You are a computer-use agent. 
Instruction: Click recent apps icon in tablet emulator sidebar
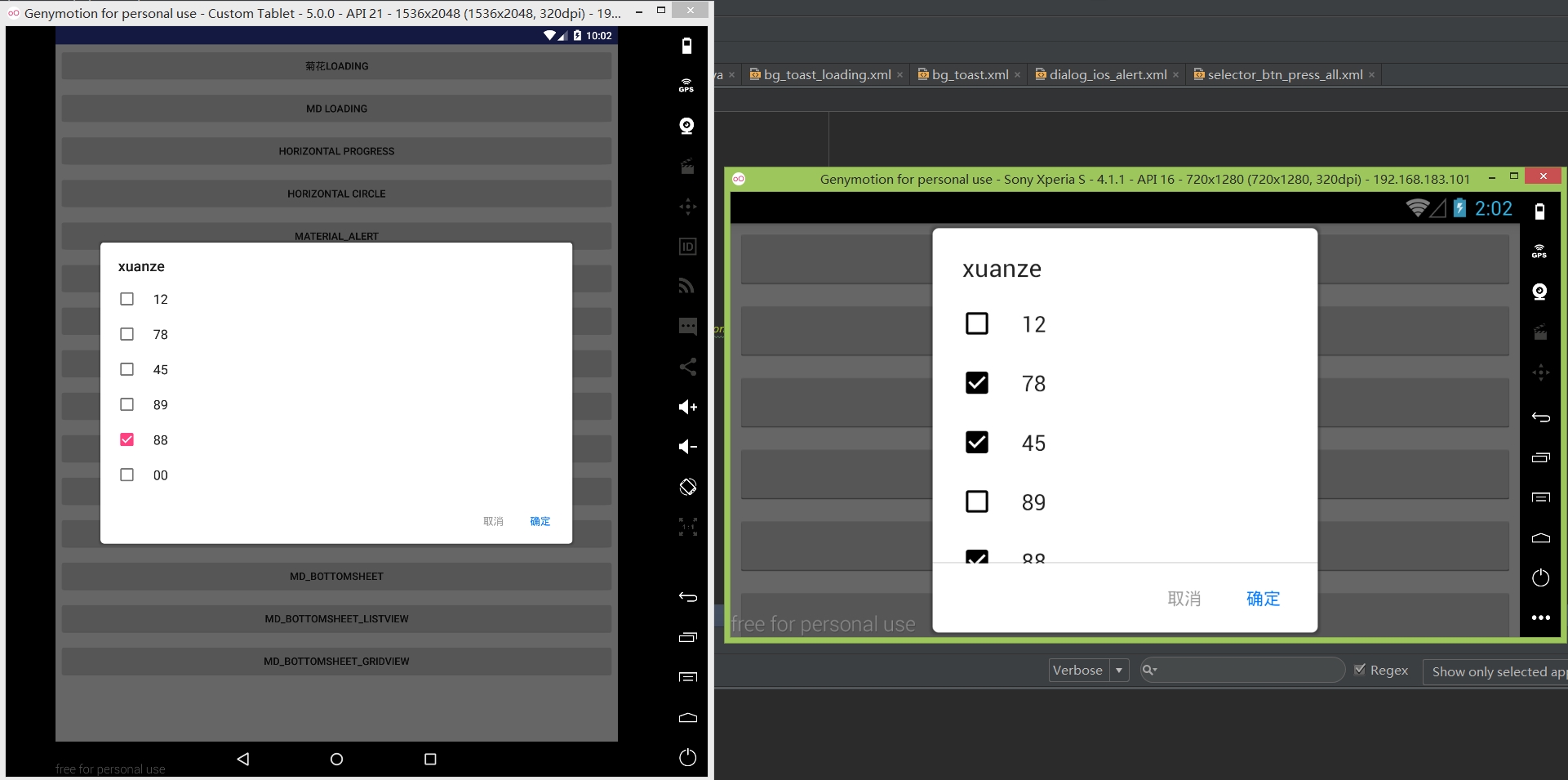687,637
